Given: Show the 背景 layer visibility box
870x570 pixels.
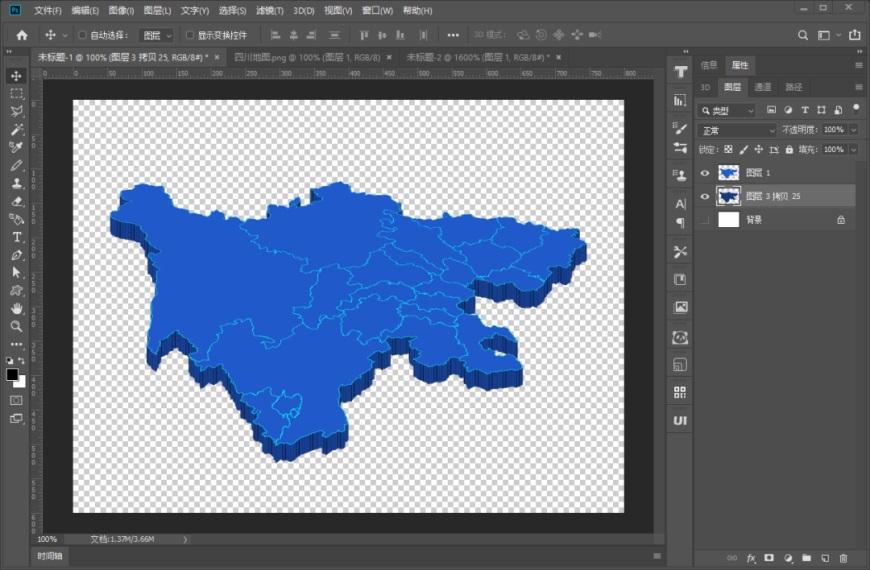Looking at the screenshot, I should point(705,220).
